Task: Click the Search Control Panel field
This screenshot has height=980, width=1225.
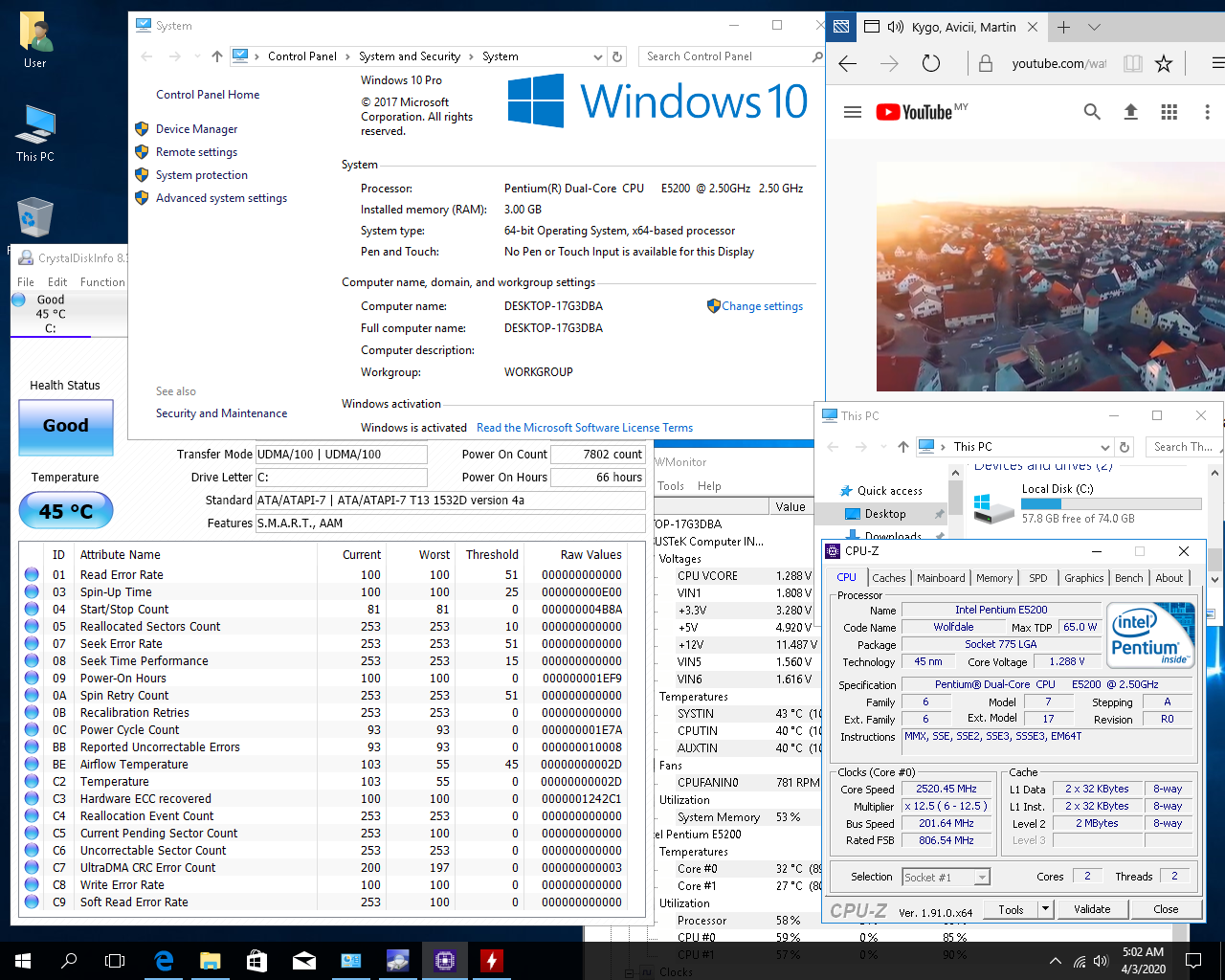Action: (x=727, y=56)
